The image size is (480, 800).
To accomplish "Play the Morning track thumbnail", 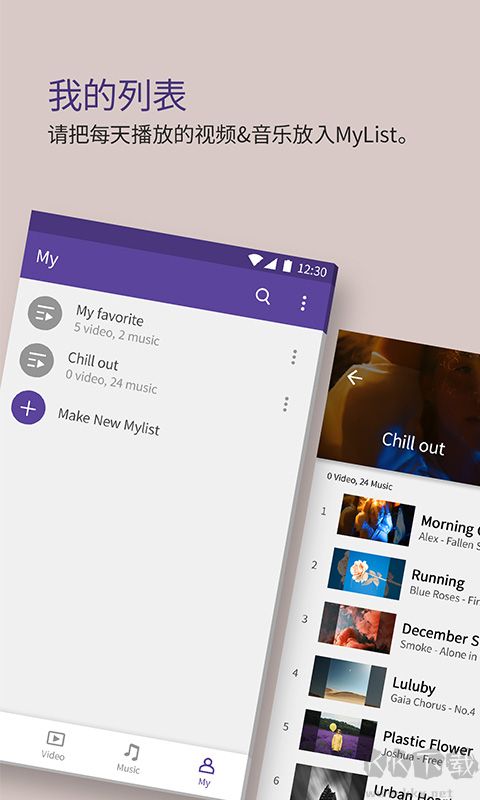I will click(x=375, y=520).
